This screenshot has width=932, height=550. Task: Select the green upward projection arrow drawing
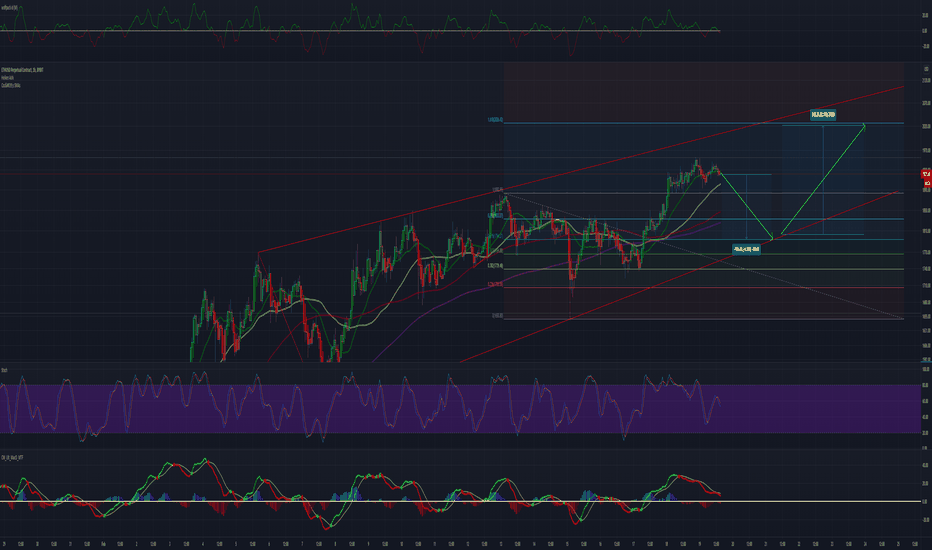[x=823, y=178]
